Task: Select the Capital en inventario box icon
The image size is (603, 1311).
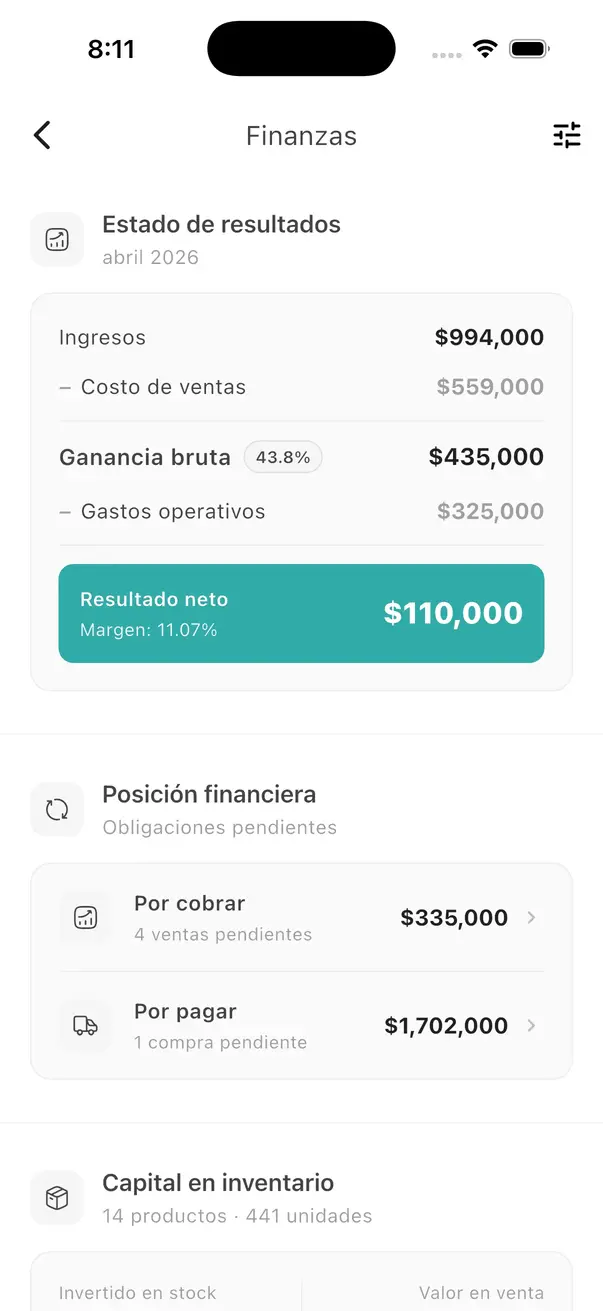Action: pyautogui.click(x=57, y=1197)
